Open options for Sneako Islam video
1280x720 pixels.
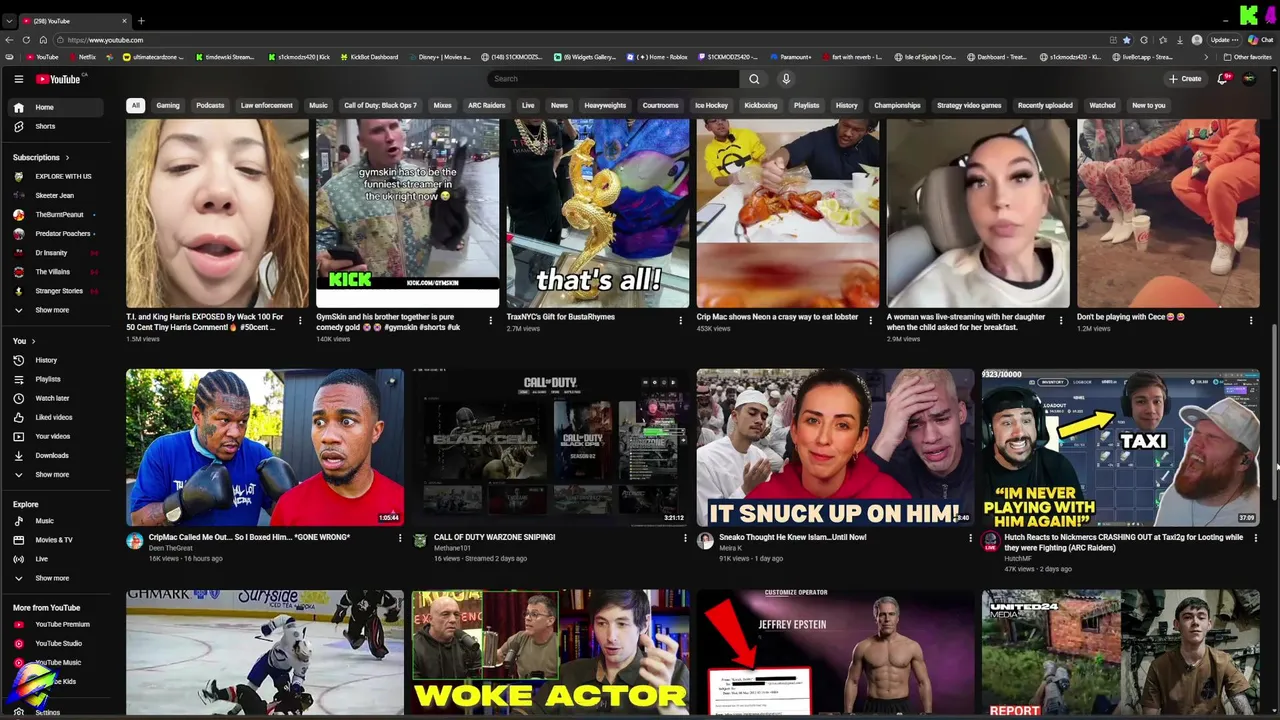pos(970,538)
